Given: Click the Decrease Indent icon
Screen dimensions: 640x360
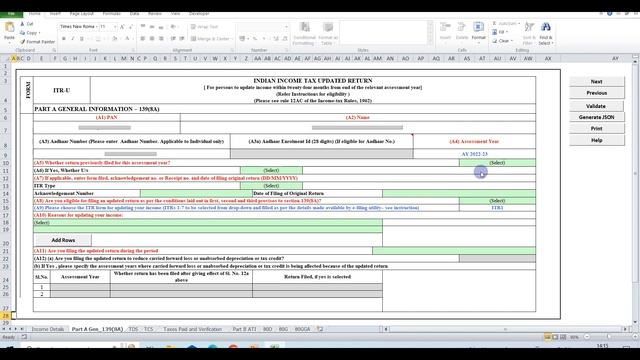Looking at the screenshot, I should [x=173, y=39].
